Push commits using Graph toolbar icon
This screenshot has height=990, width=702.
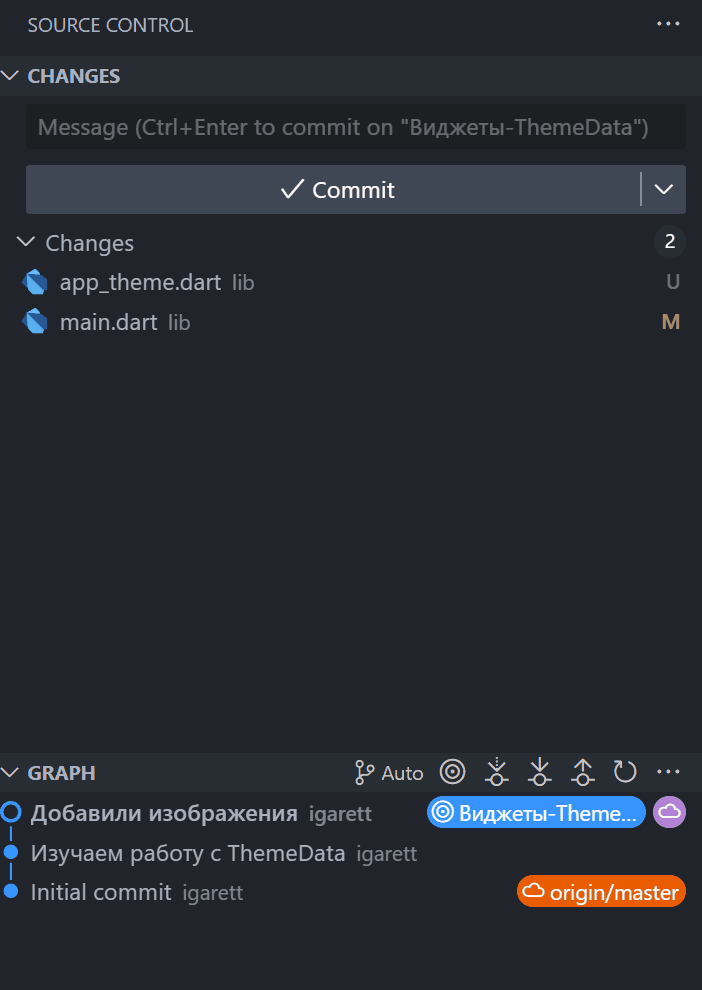click(x=583, y=772)
